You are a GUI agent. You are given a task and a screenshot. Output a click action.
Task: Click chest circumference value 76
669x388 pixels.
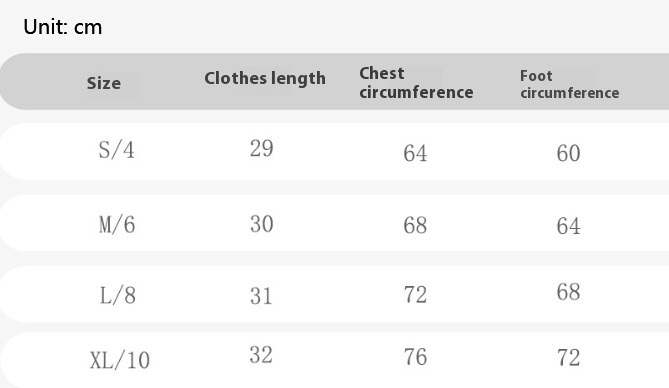coord(415,357)
